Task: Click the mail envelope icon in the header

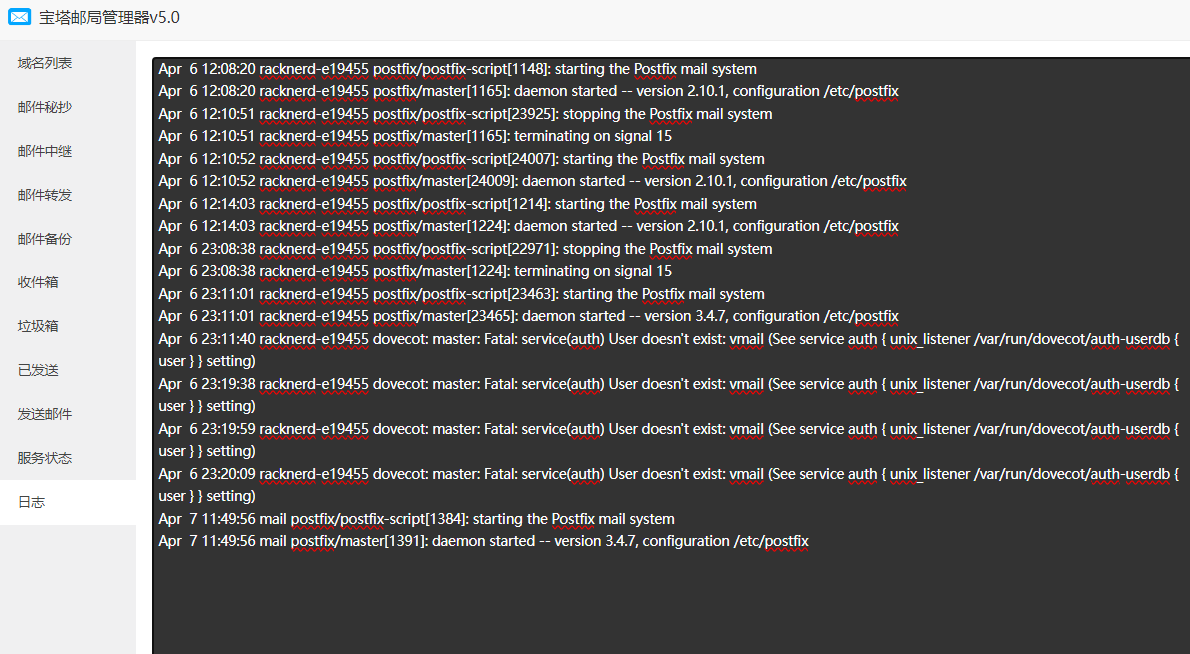Action: [20, 17]
